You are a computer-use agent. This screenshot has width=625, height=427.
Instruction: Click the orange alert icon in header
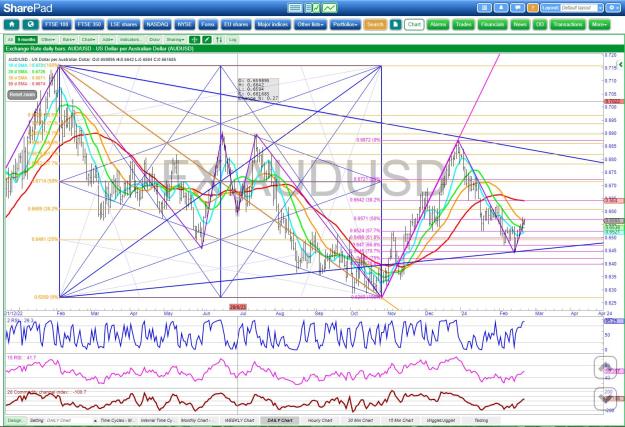(533, 8)
